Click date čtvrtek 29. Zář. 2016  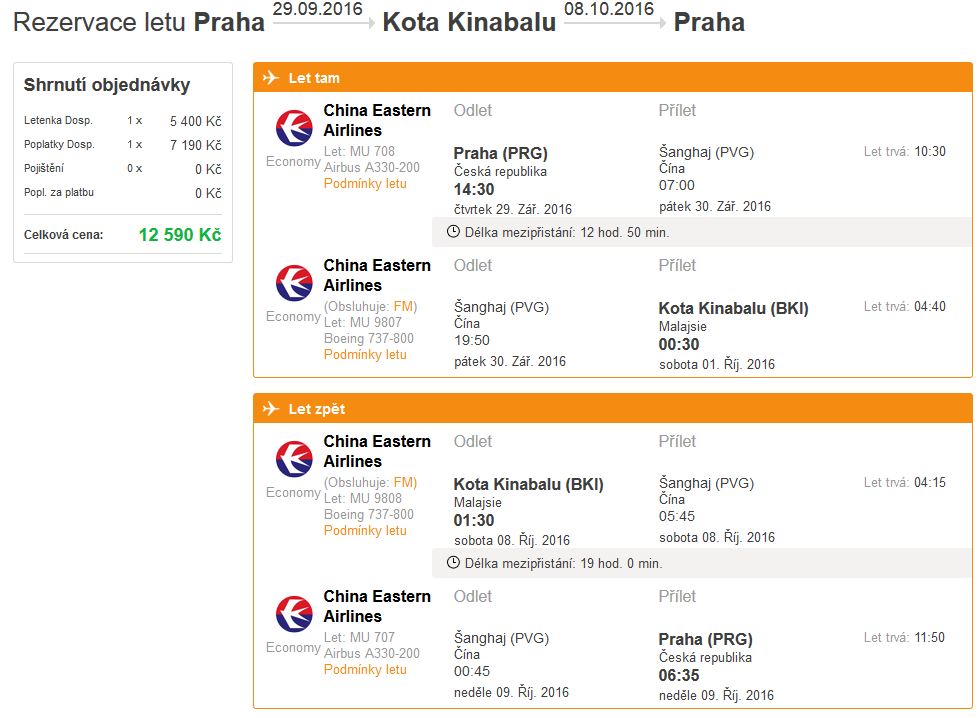(x=513, y=209)
